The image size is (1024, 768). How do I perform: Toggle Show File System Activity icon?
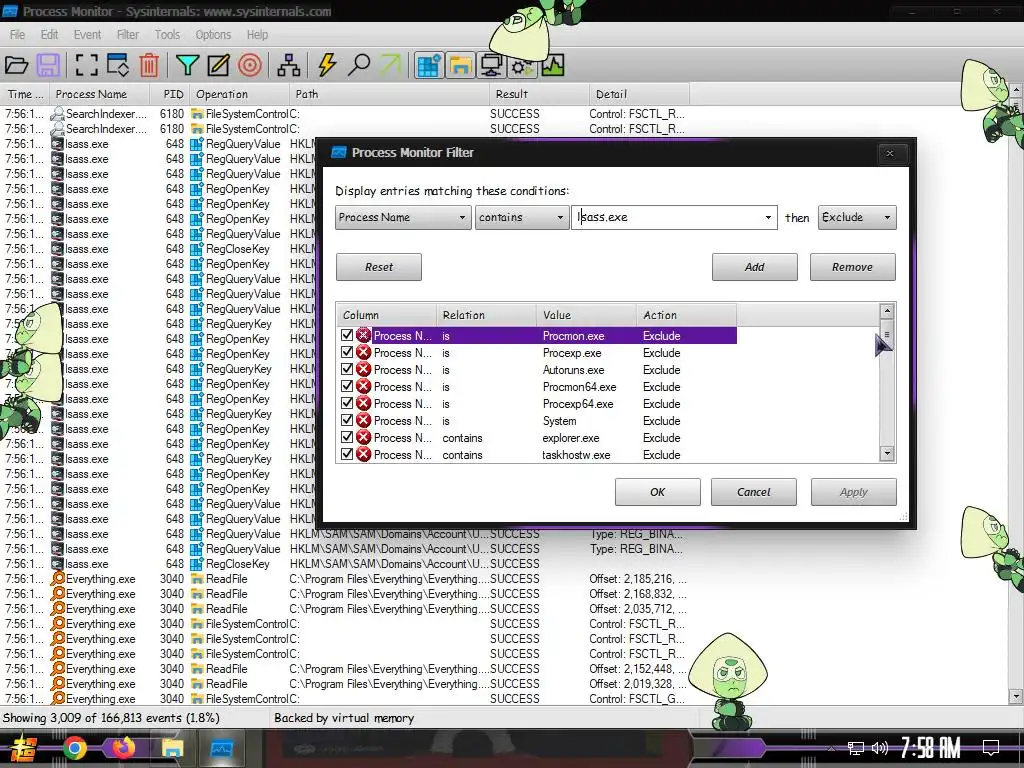[460, 65]
